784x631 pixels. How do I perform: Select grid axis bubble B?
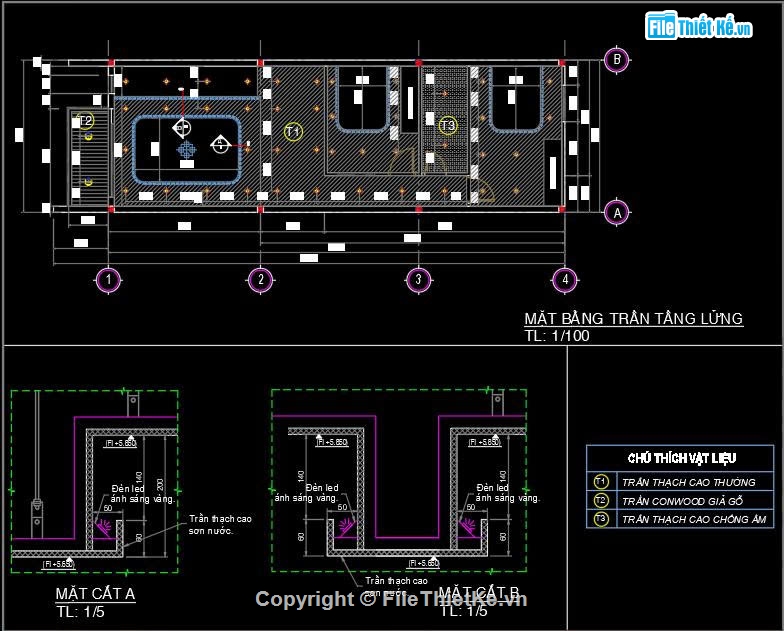617,60
